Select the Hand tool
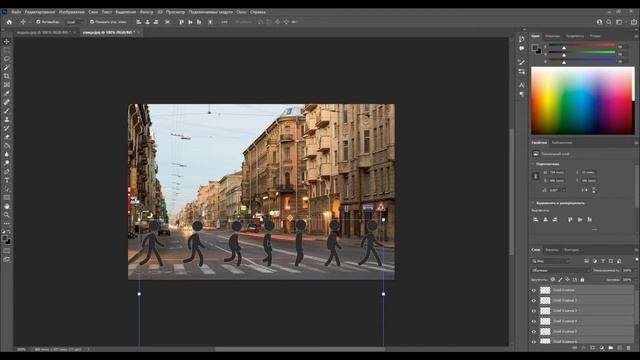This screenshot has height=360, width=640. [x=7, y=206]
